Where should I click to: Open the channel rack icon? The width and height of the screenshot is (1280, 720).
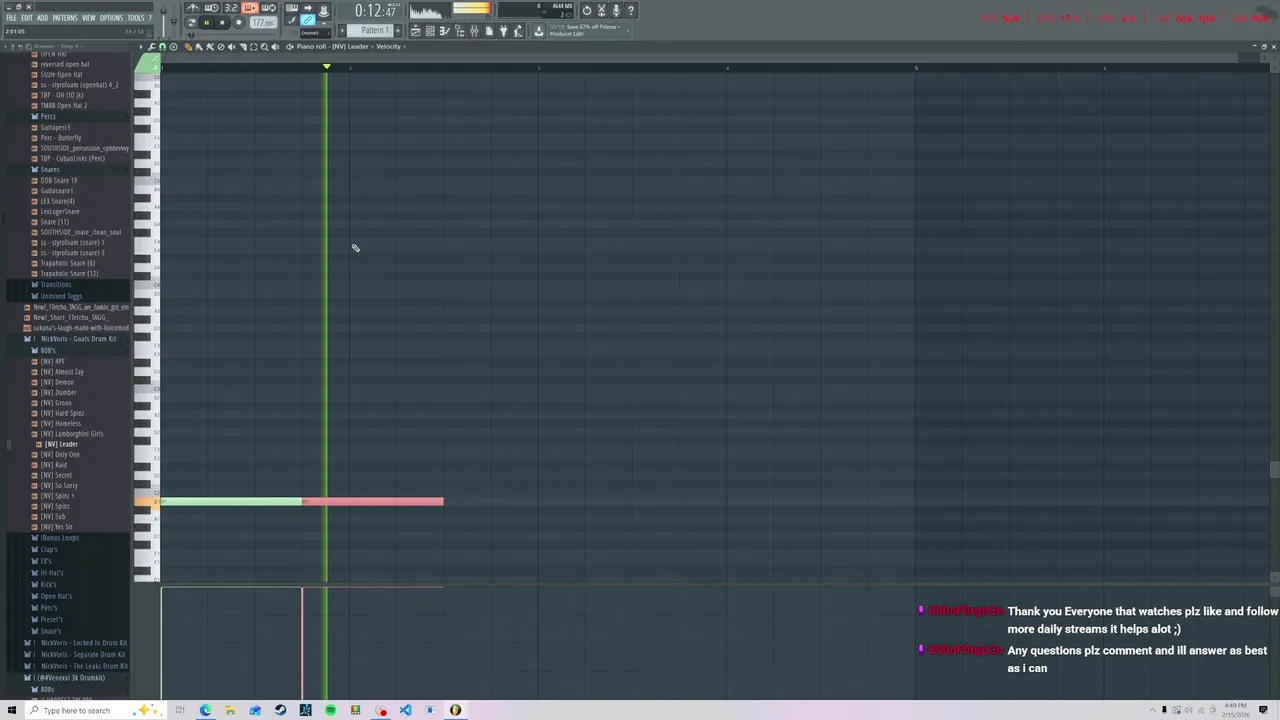(x=430, y=31)
